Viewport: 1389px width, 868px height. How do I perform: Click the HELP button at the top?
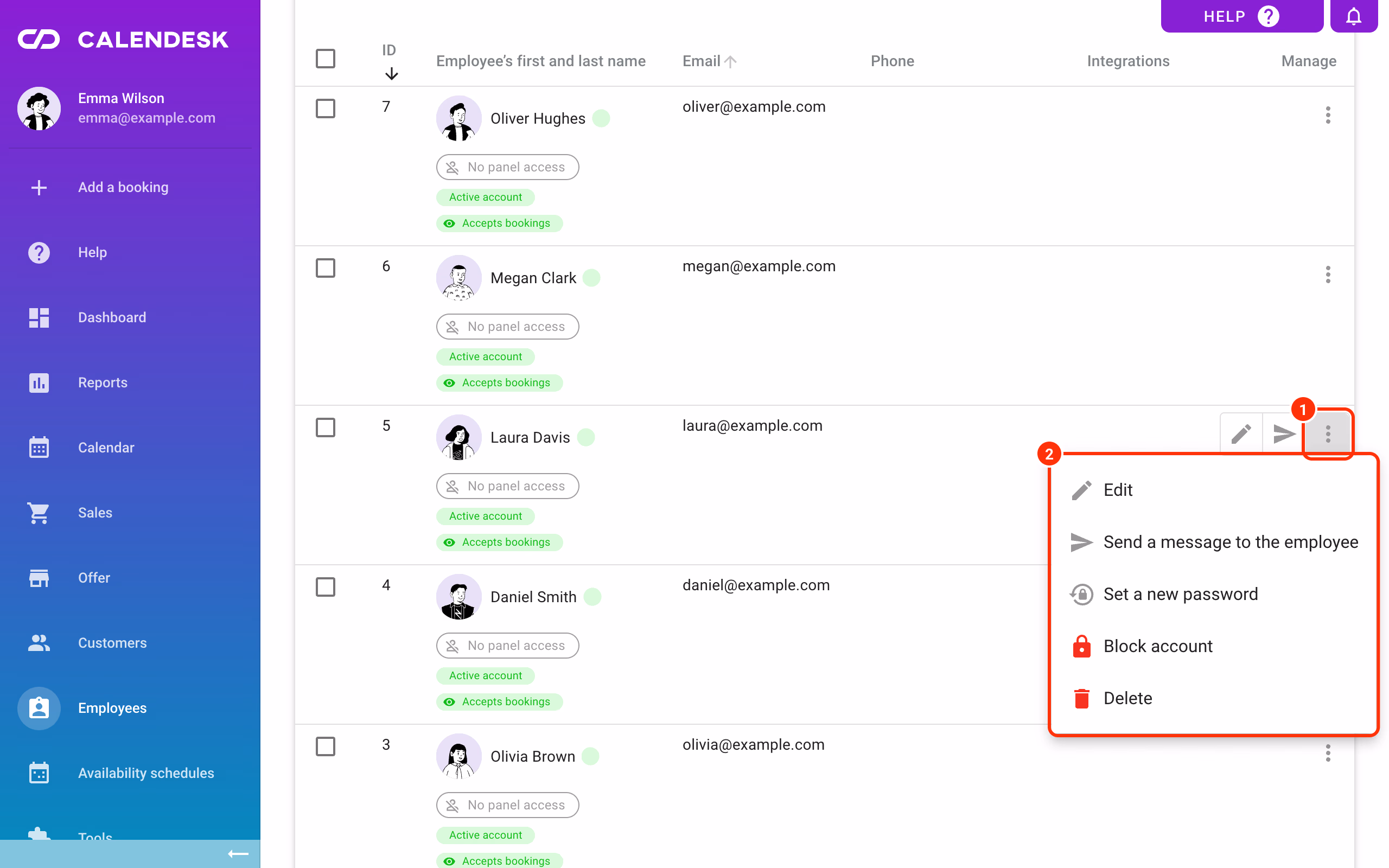click(1241, 16)
